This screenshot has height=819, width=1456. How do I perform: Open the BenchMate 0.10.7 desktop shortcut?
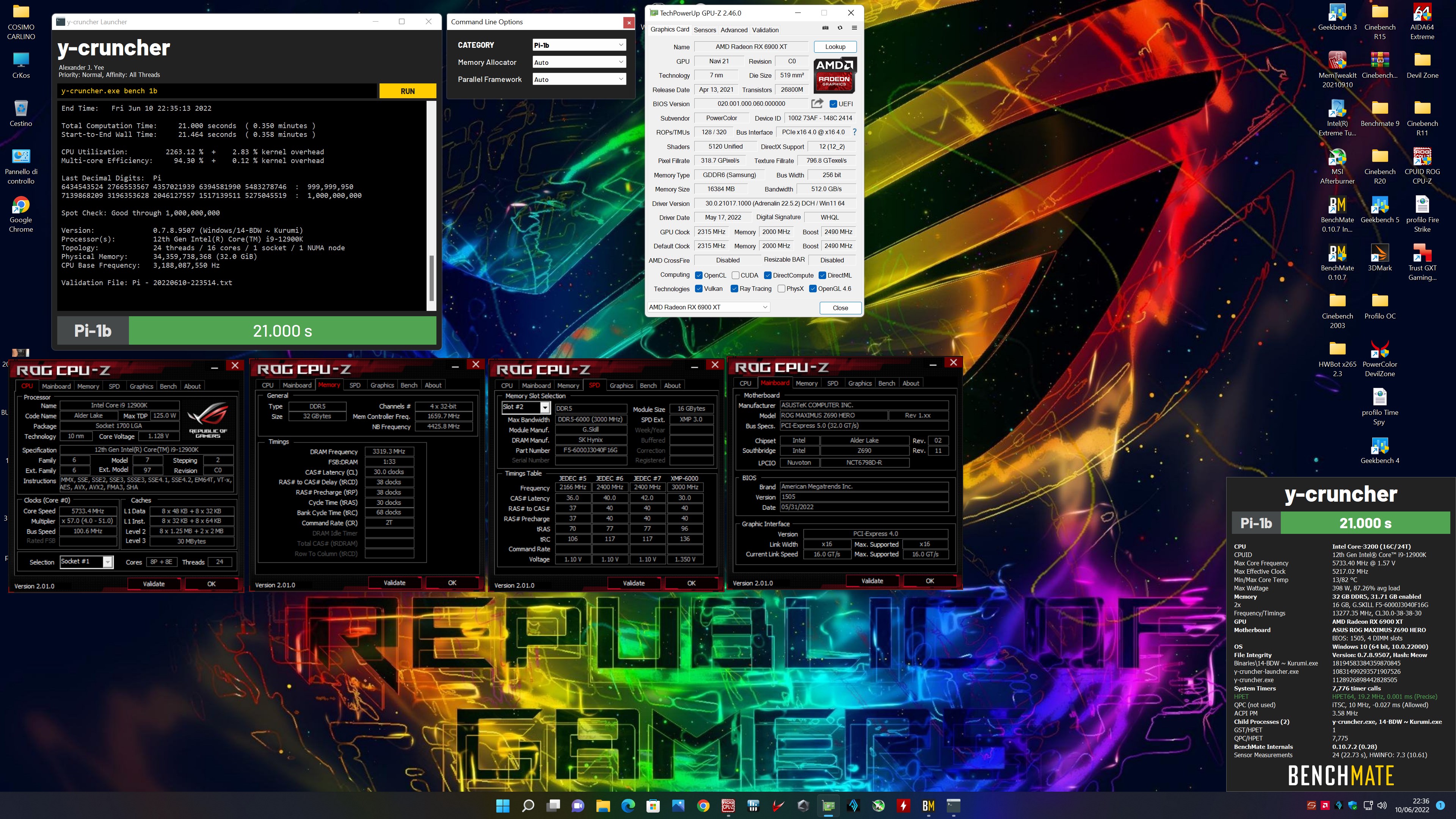pos(1337,262)
